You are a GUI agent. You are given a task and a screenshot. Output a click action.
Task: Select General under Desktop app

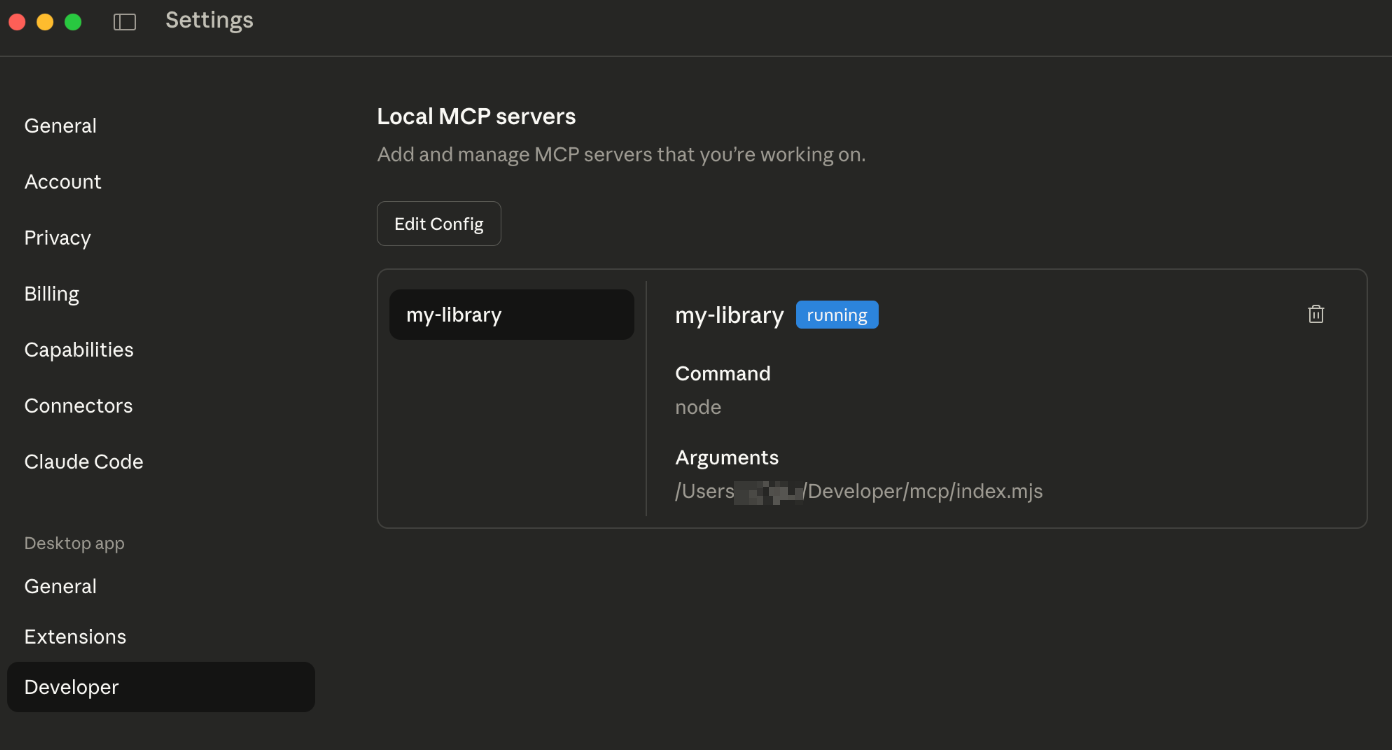point(60,587)
